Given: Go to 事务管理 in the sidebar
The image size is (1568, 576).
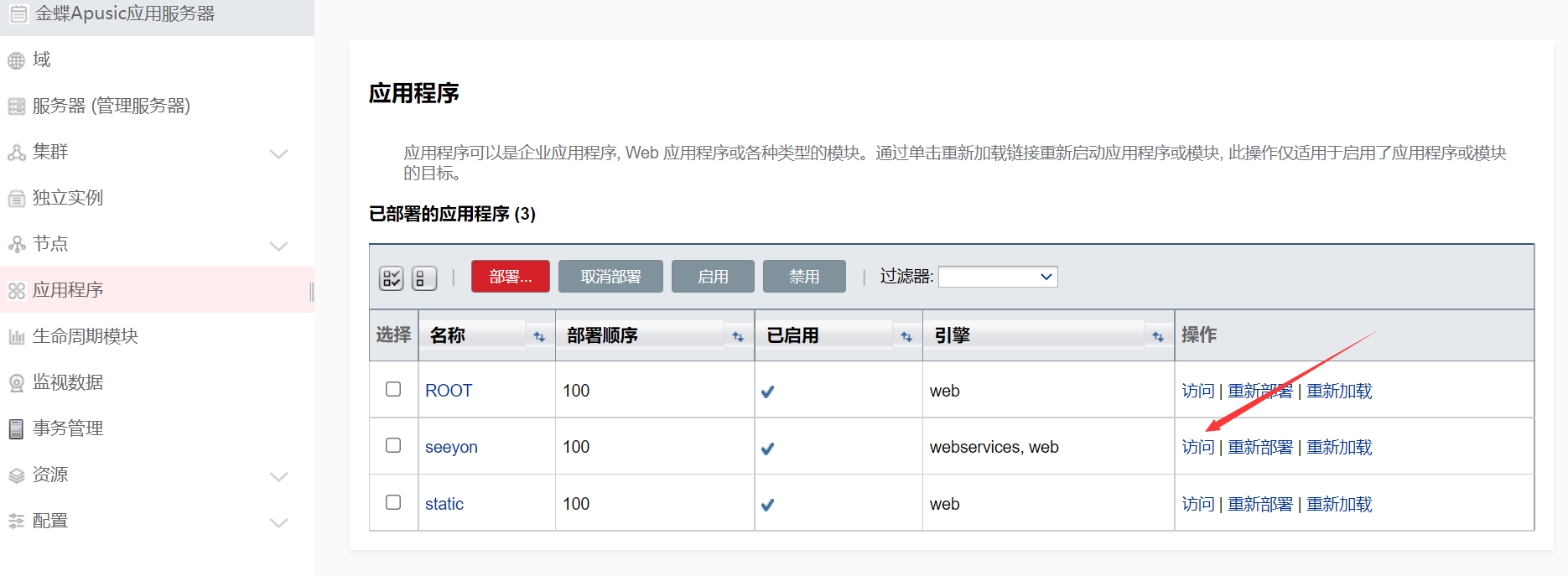Looking at the screenshot, I should (x=67, y=428).
